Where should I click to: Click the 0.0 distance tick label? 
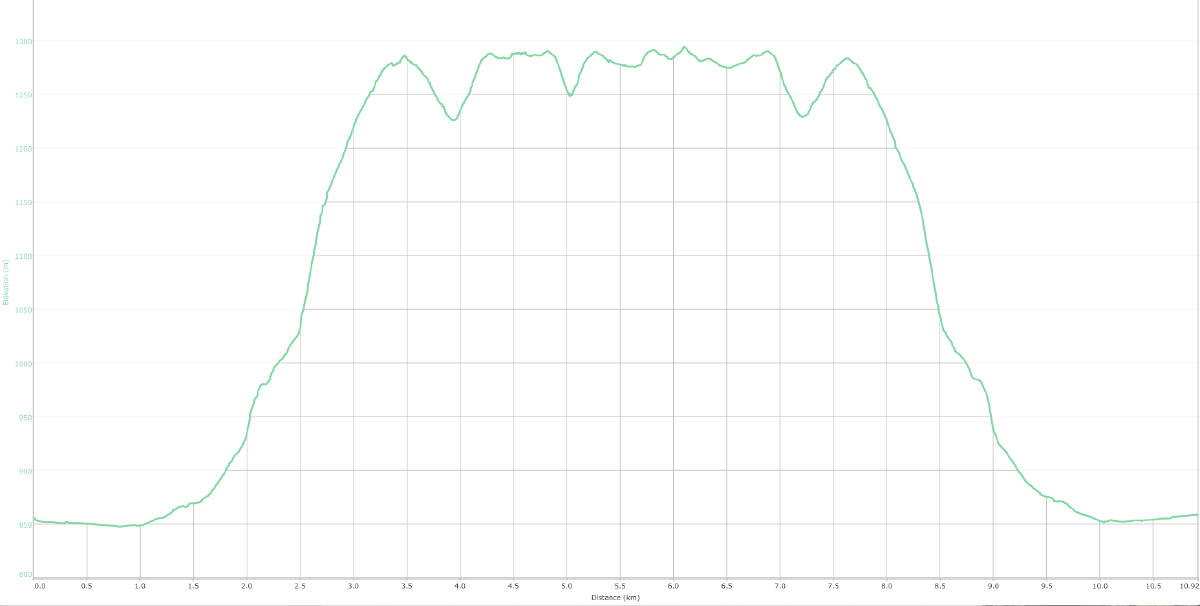coord(40,587)
